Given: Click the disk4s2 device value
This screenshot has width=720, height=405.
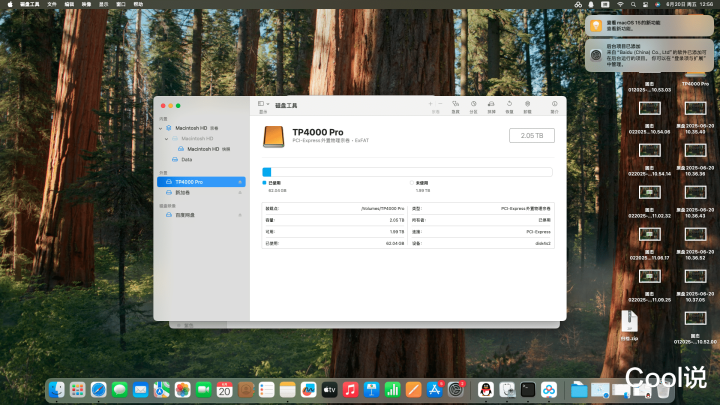Looking at the screenshot, I should tap(543, 243).
